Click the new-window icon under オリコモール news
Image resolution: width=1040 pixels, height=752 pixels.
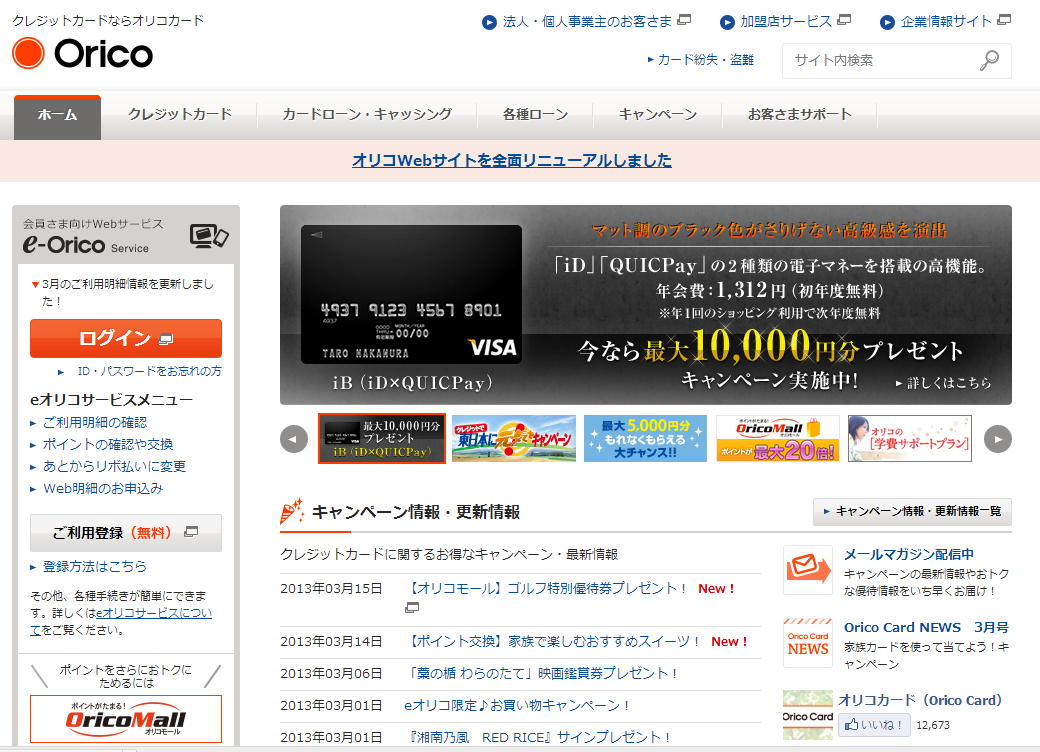click(x=412, y=607)
